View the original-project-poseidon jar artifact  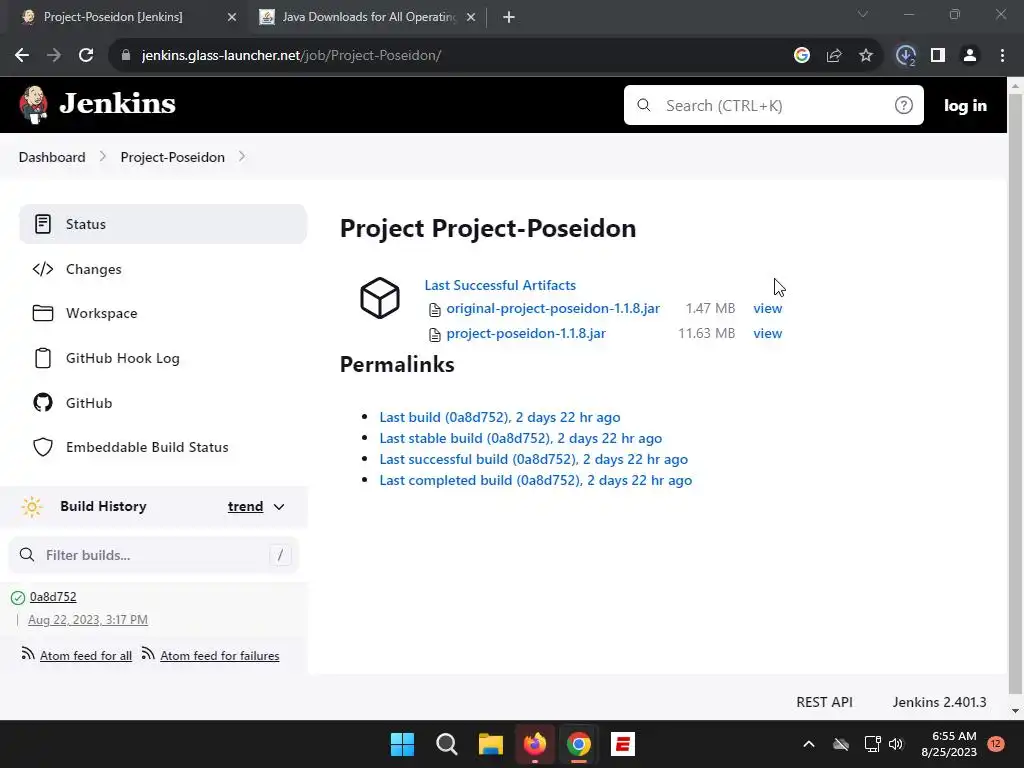767,308
